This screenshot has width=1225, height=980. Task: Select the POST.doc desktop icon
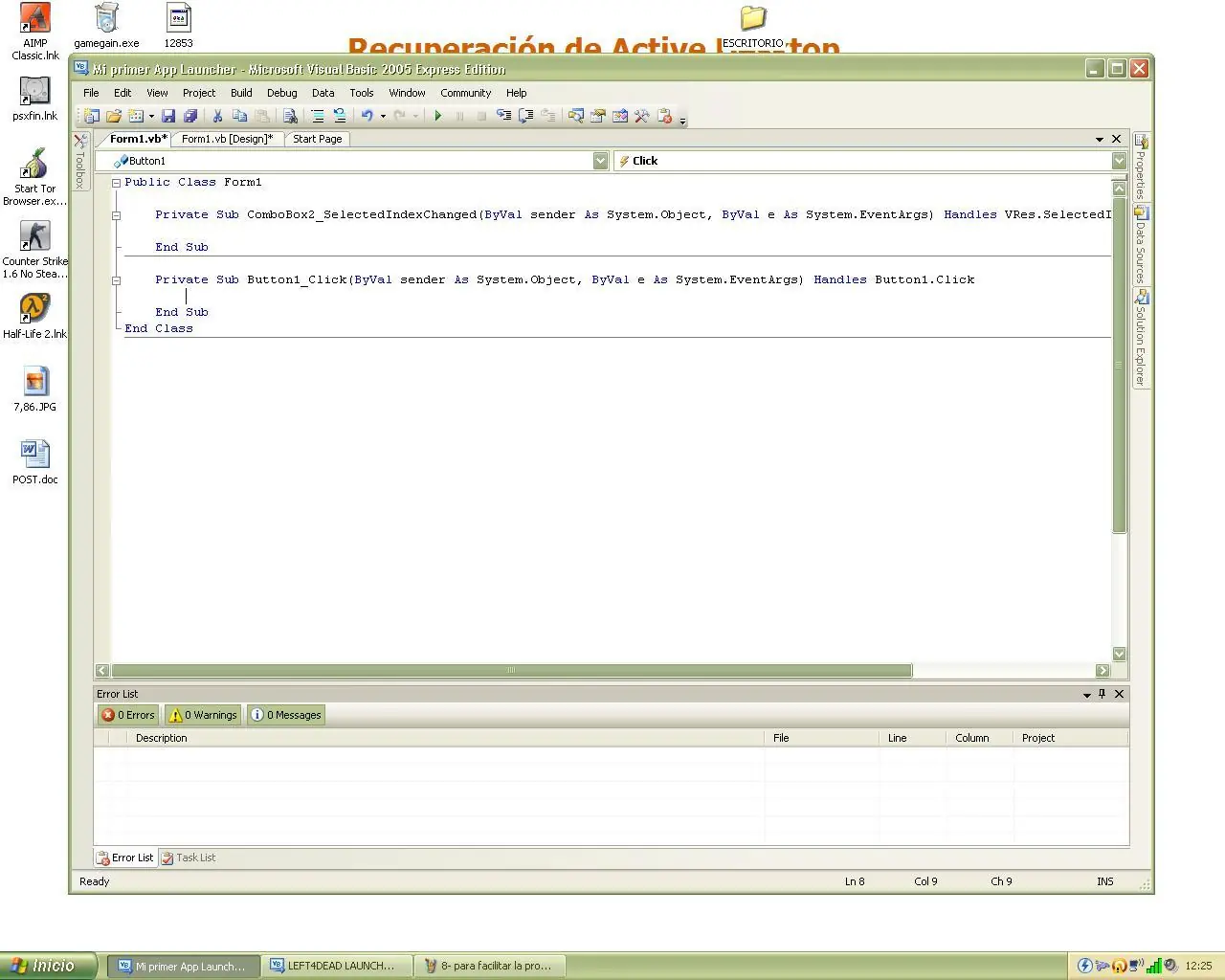pos(34,462)
